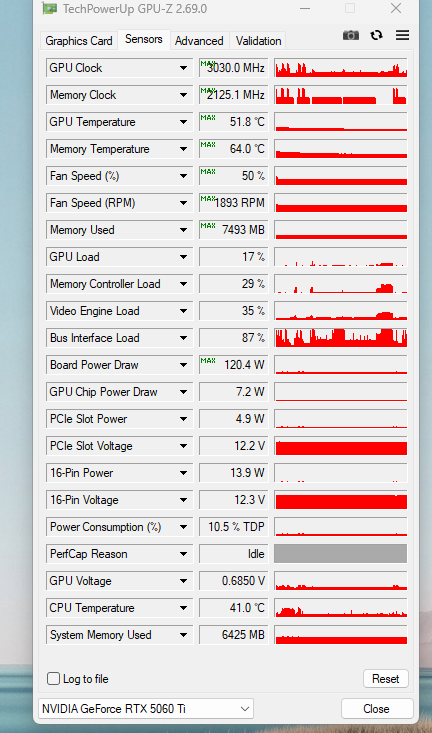Click the GPU-Z app icon in title bar
Viewport: 432px width, 733px height.
point(49,8)
